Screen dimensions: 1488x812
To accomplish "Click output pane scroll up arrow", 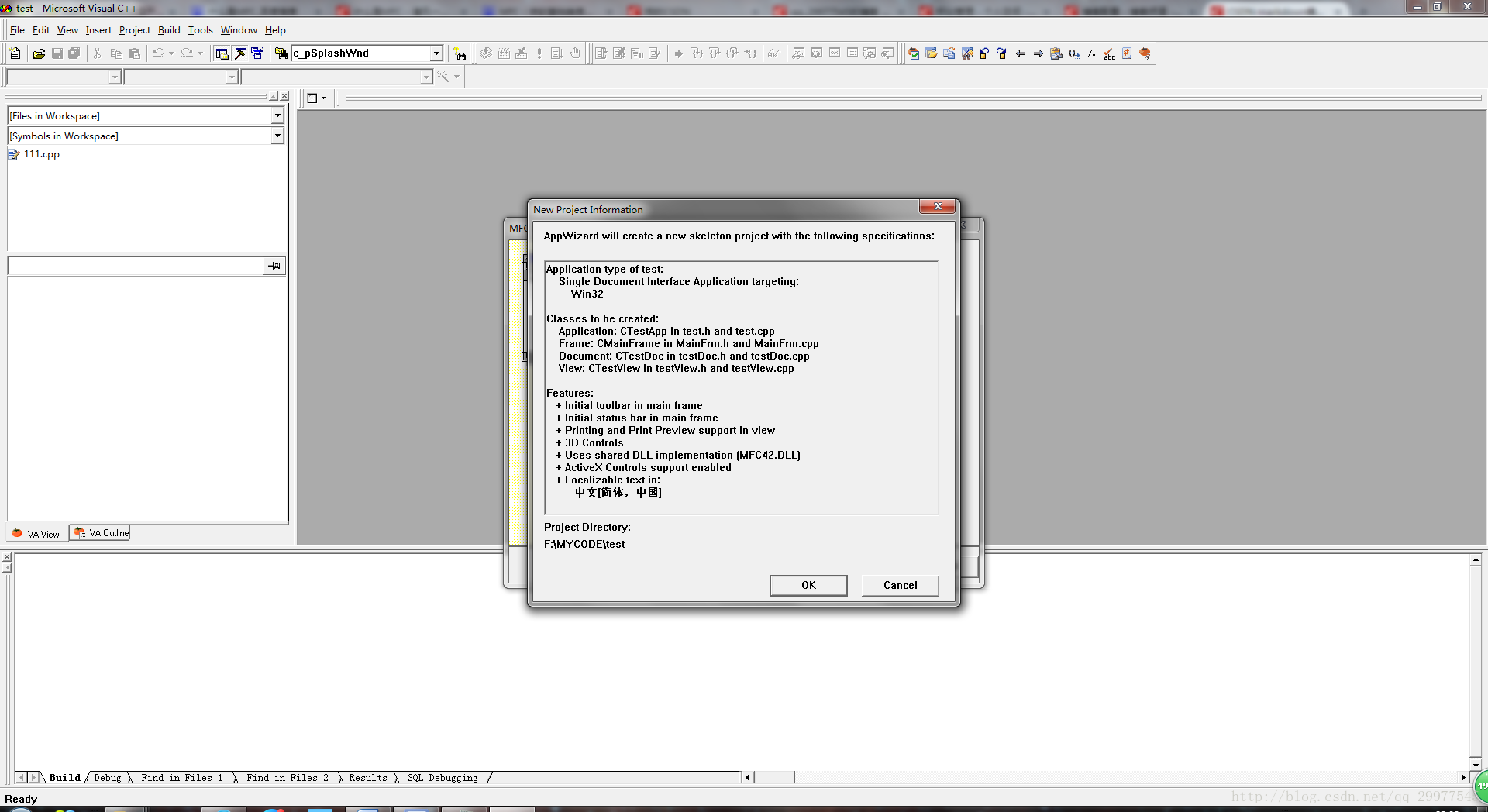I will [x=1476, y=559].
